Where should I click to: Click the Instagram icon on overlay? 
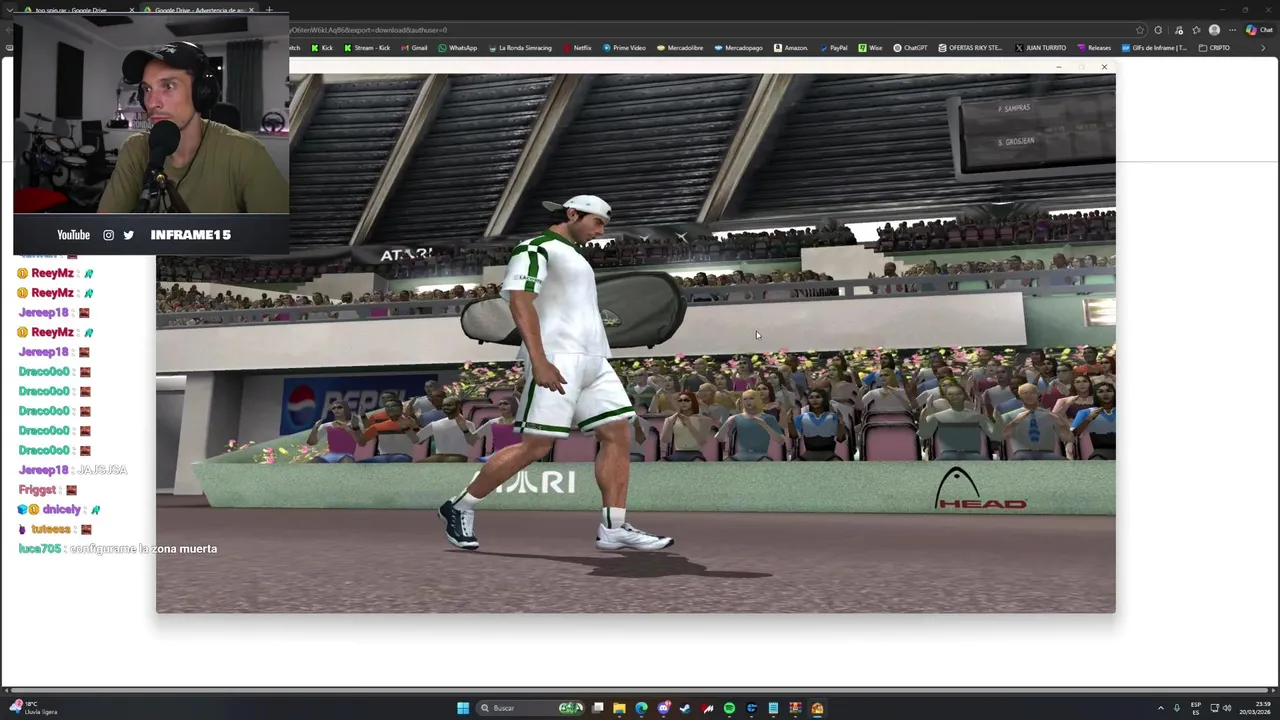[108, 235]
